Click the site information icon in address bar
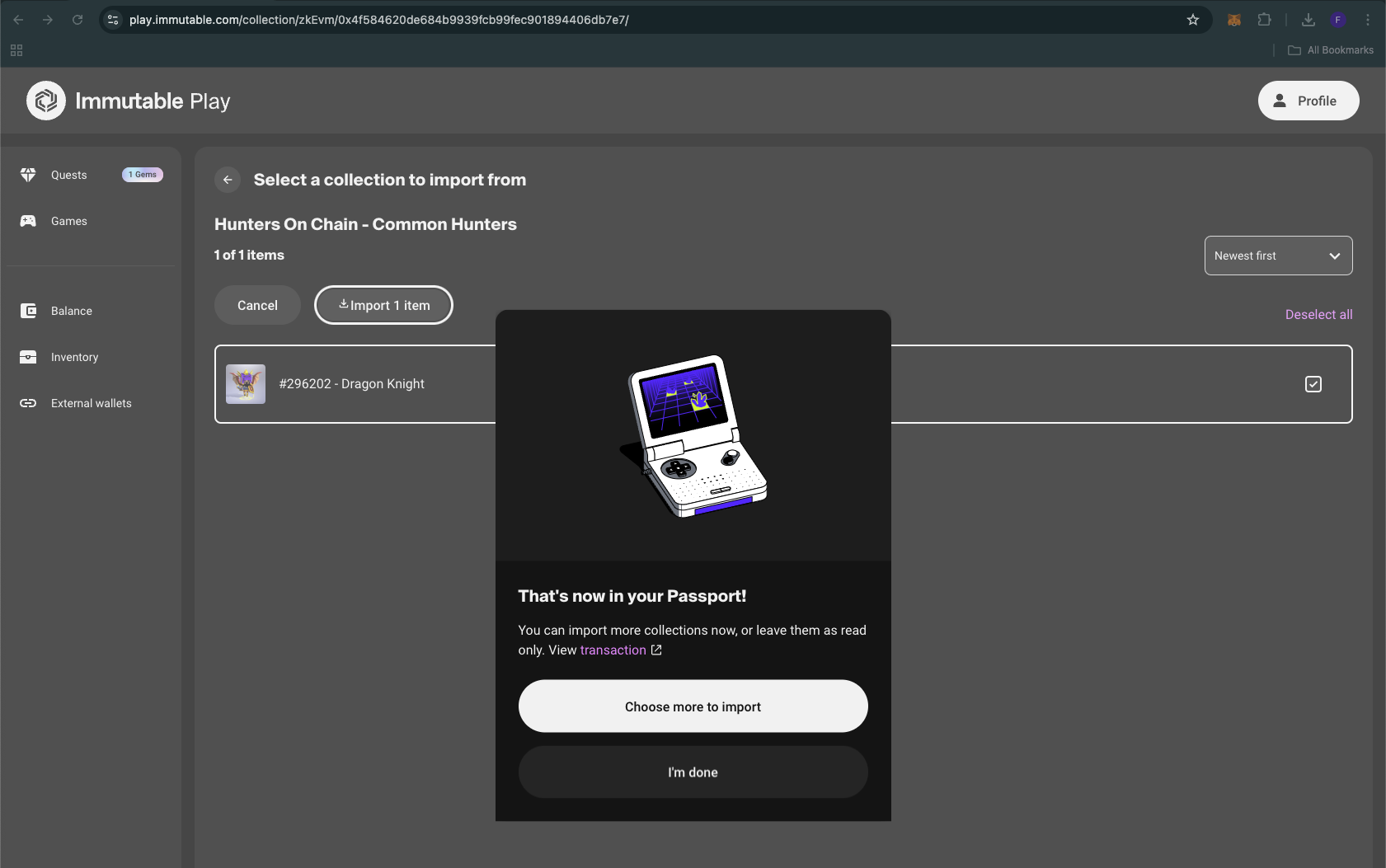 [x=114, y=20]
